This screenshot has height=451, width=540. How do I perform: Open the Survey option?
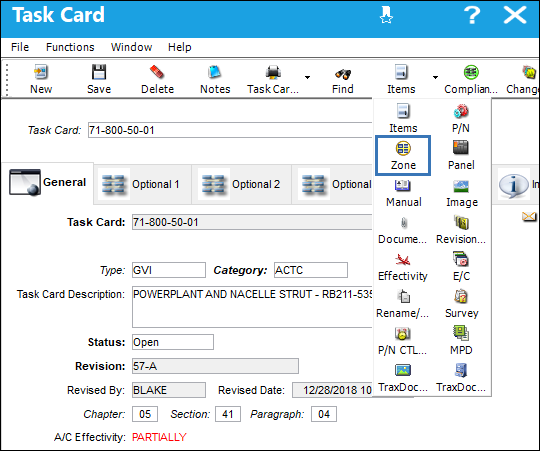pyautogui.click(x=461, y=304)
